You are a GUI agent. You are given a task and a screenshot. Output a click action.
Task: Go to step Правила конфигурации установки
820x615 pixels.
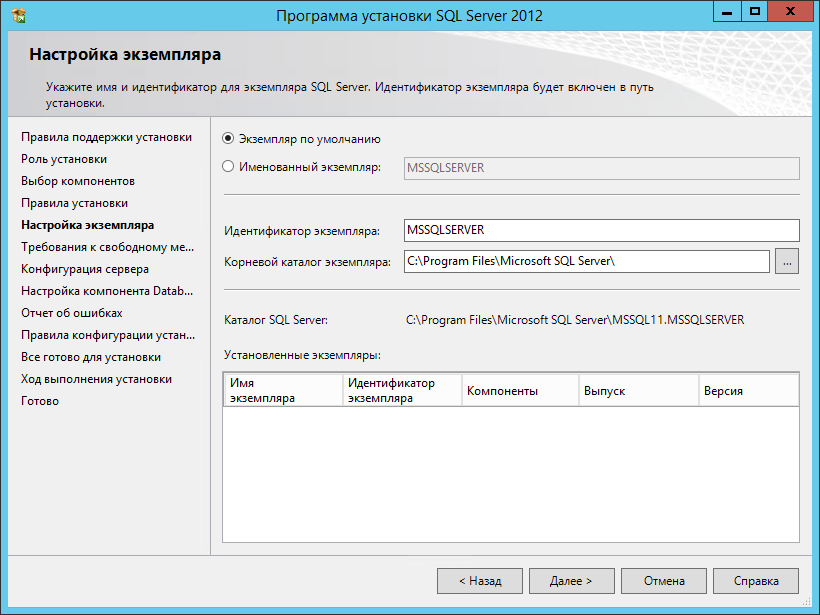tap(108, 335)
